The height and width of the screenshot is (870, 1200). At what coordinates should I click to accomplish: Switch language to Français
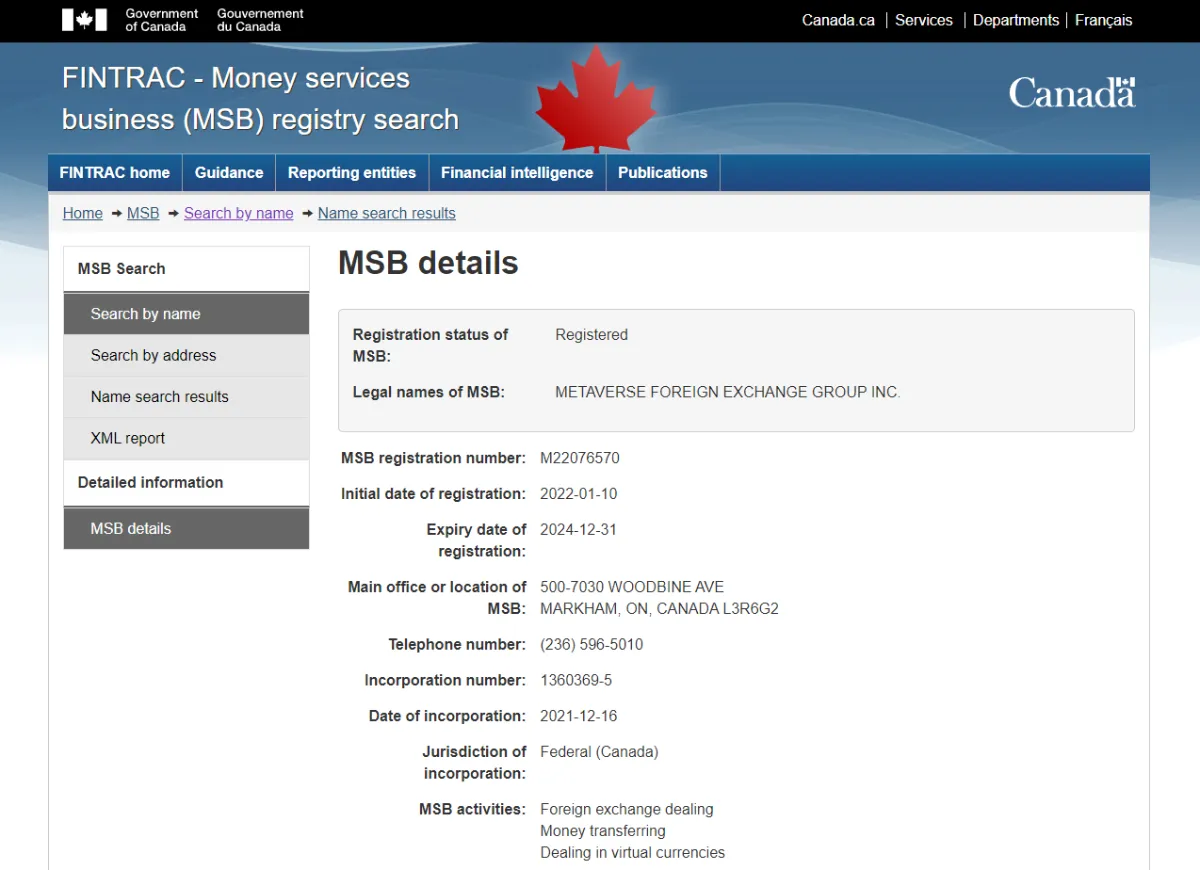point(1104,20)
